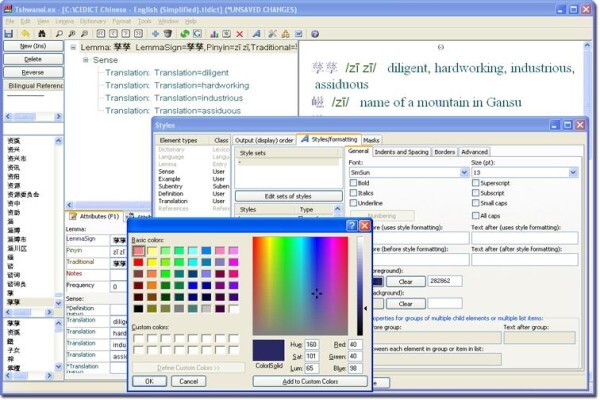Check the All caps option
The image size is (600, 400).
(476, 216)
